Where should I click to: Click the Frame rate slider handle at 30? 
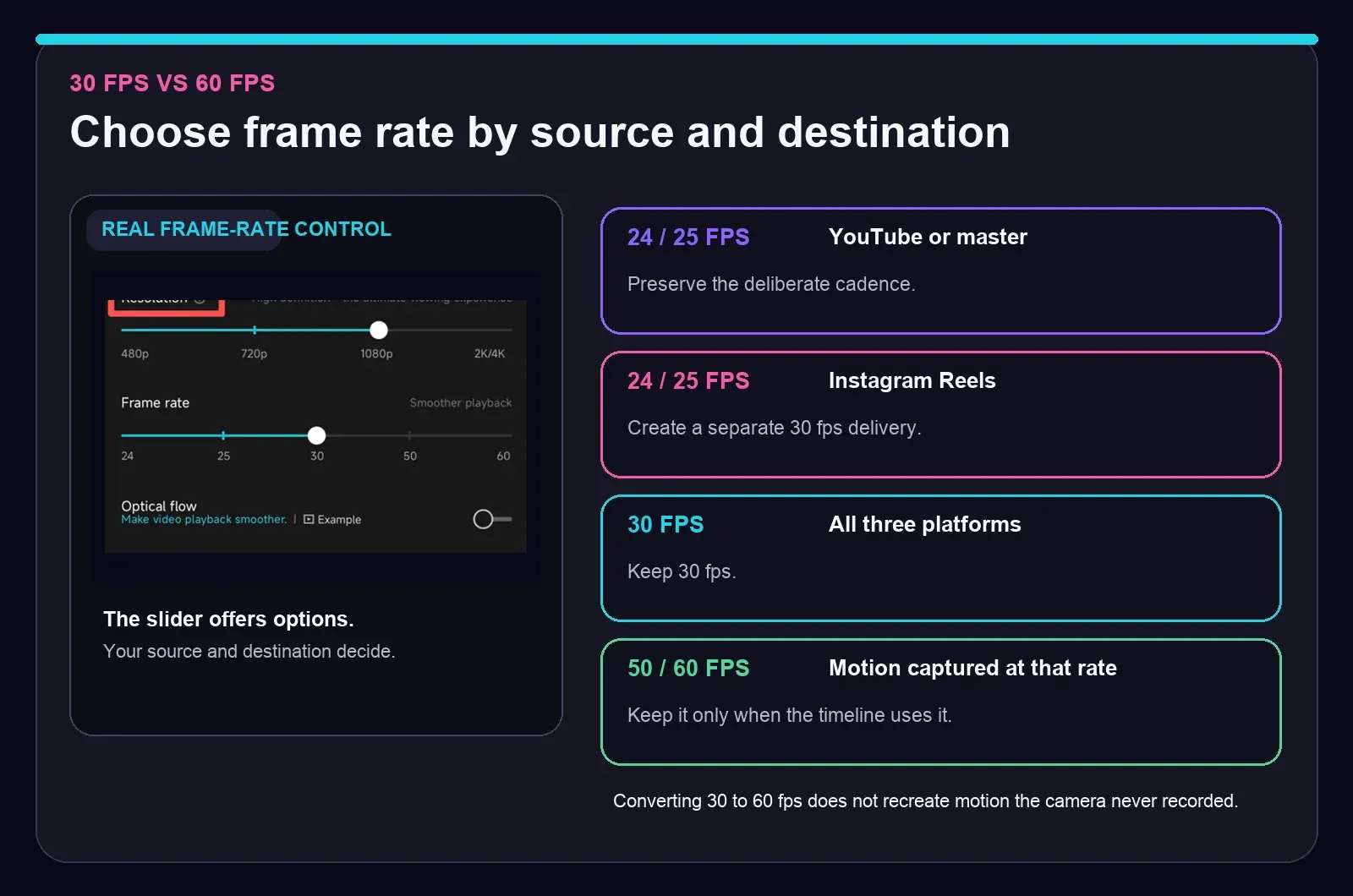pyautogui.click(x=316, y=435)
